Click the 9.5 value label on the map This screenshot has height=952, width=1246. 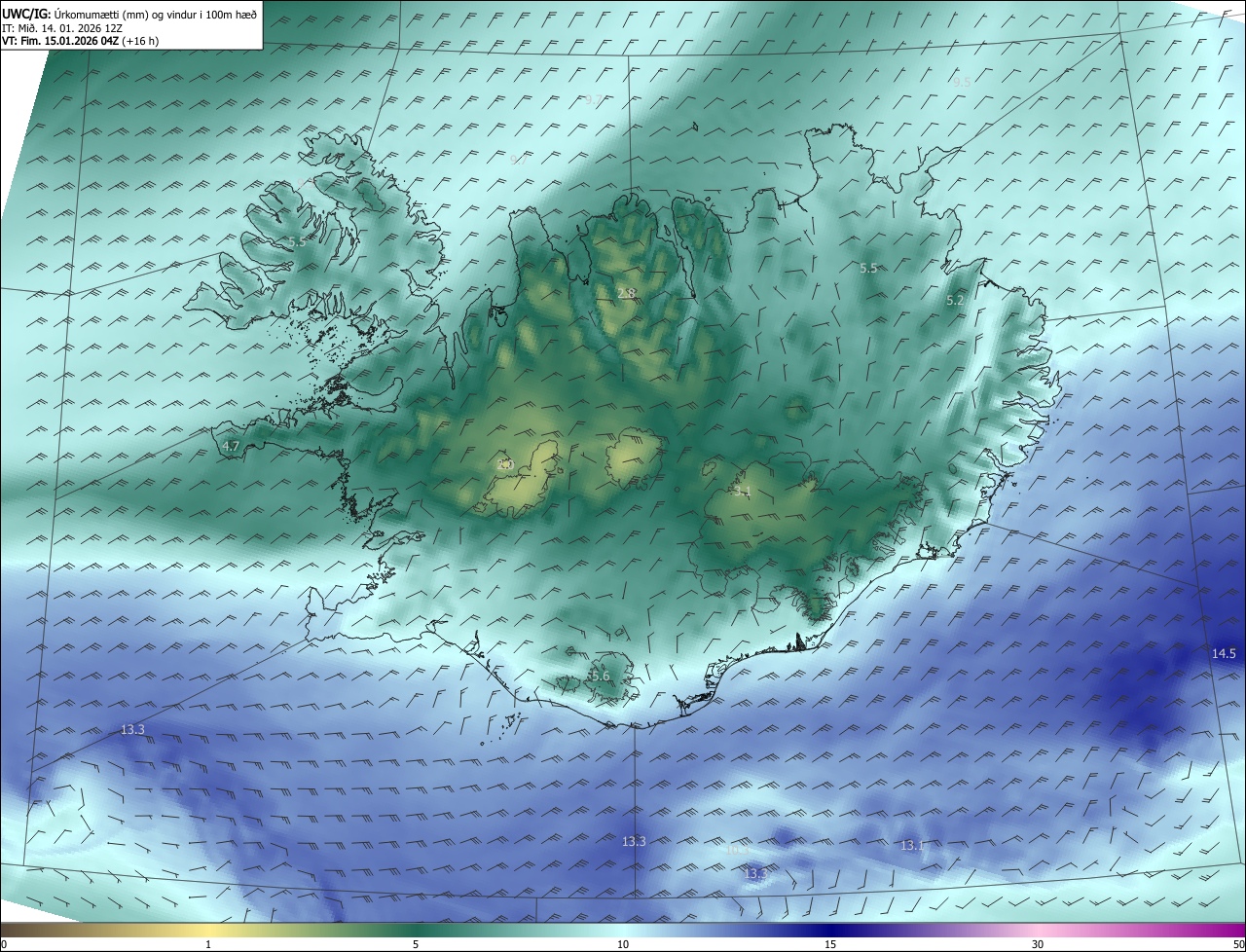(x=962, y=83)
